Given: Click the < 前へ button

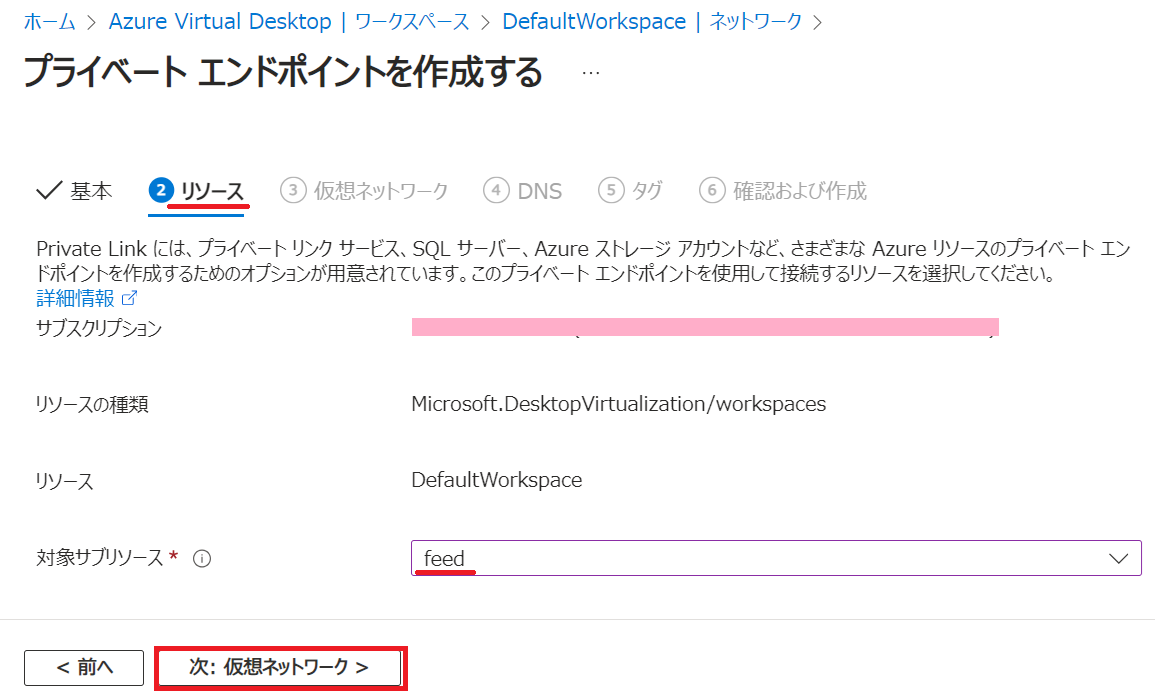Looking at the screenshot, I should pyautogui.click(x=84, y=668).
